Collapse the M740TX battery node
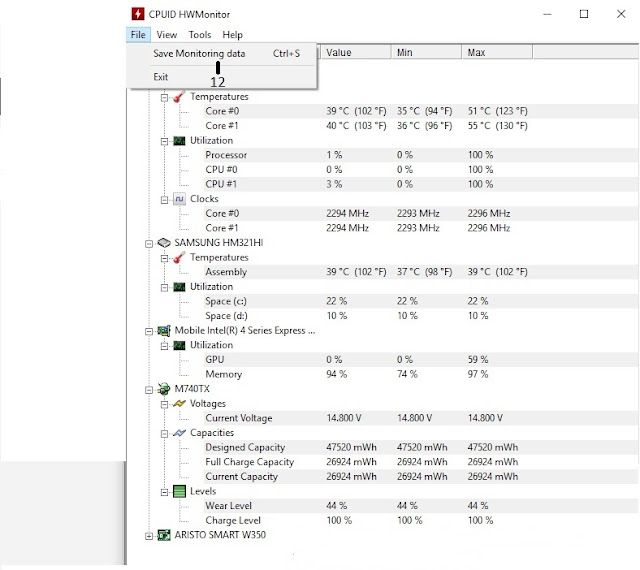 click(x=149, y=390)
